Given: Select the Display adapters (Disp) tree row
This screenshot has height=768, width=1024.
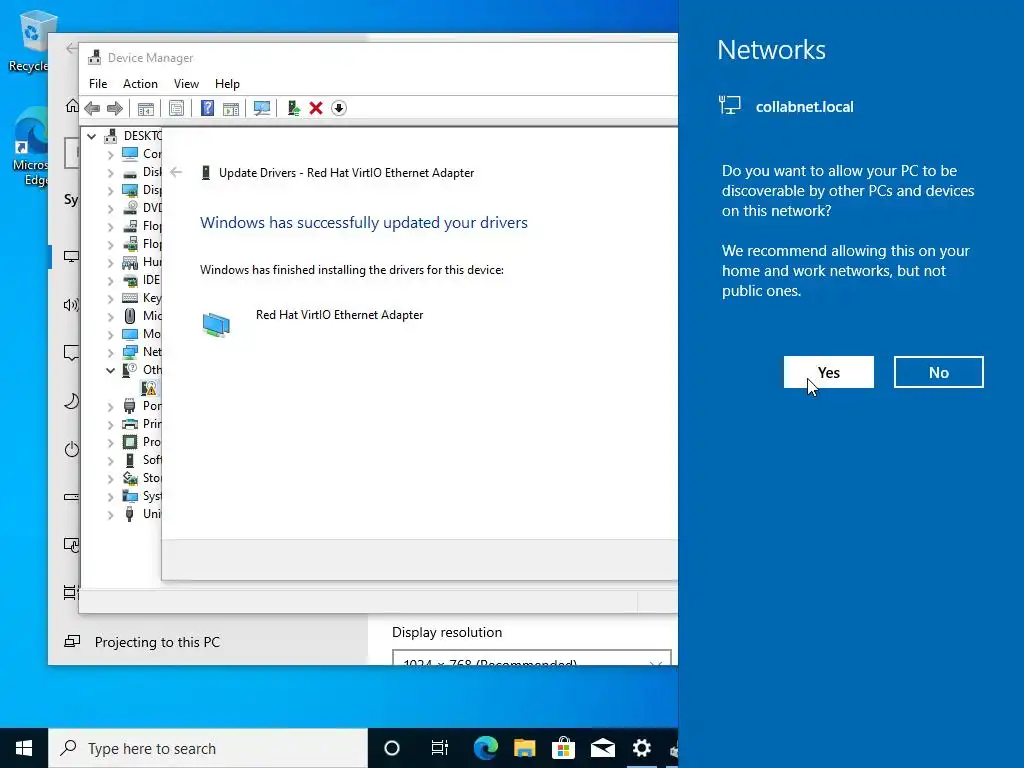Looking at the screenshot, I should pyautogui.click(x=141, y=190).
